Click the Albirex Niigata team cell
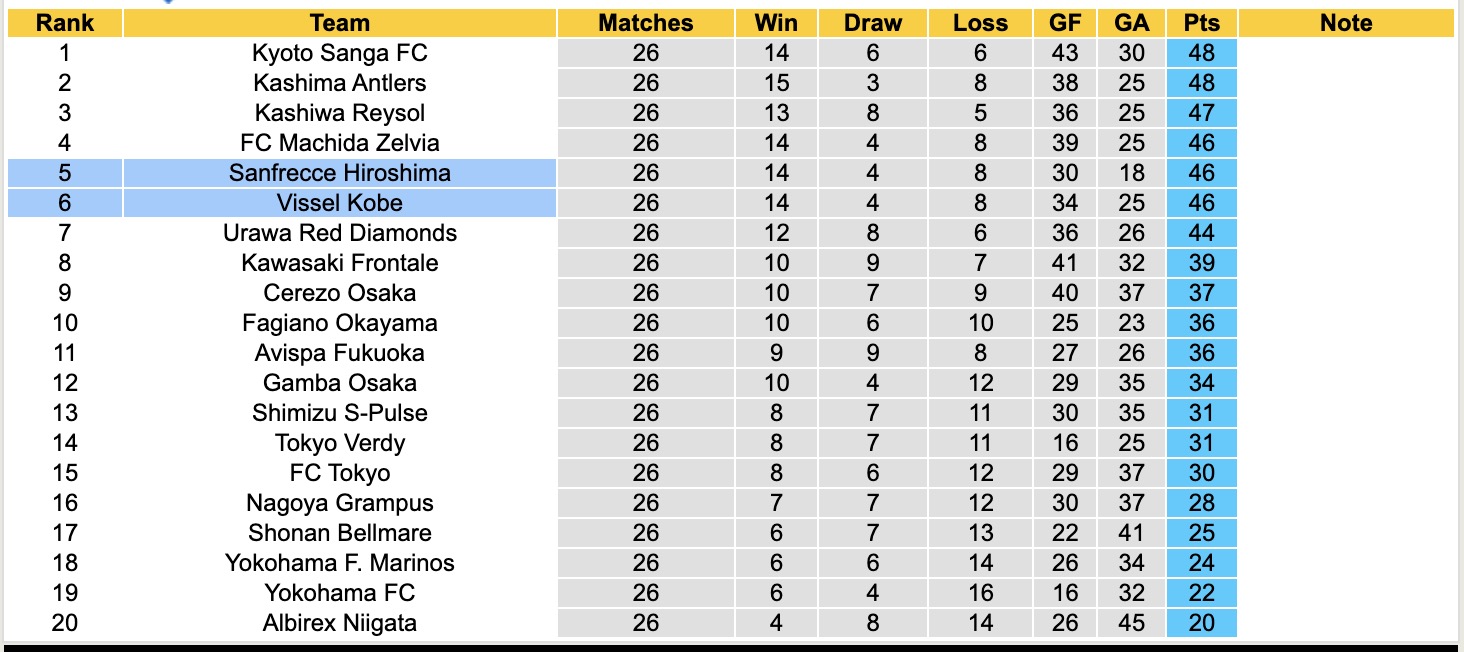Viewport: 1464px width, 652px height. point(340,623)
